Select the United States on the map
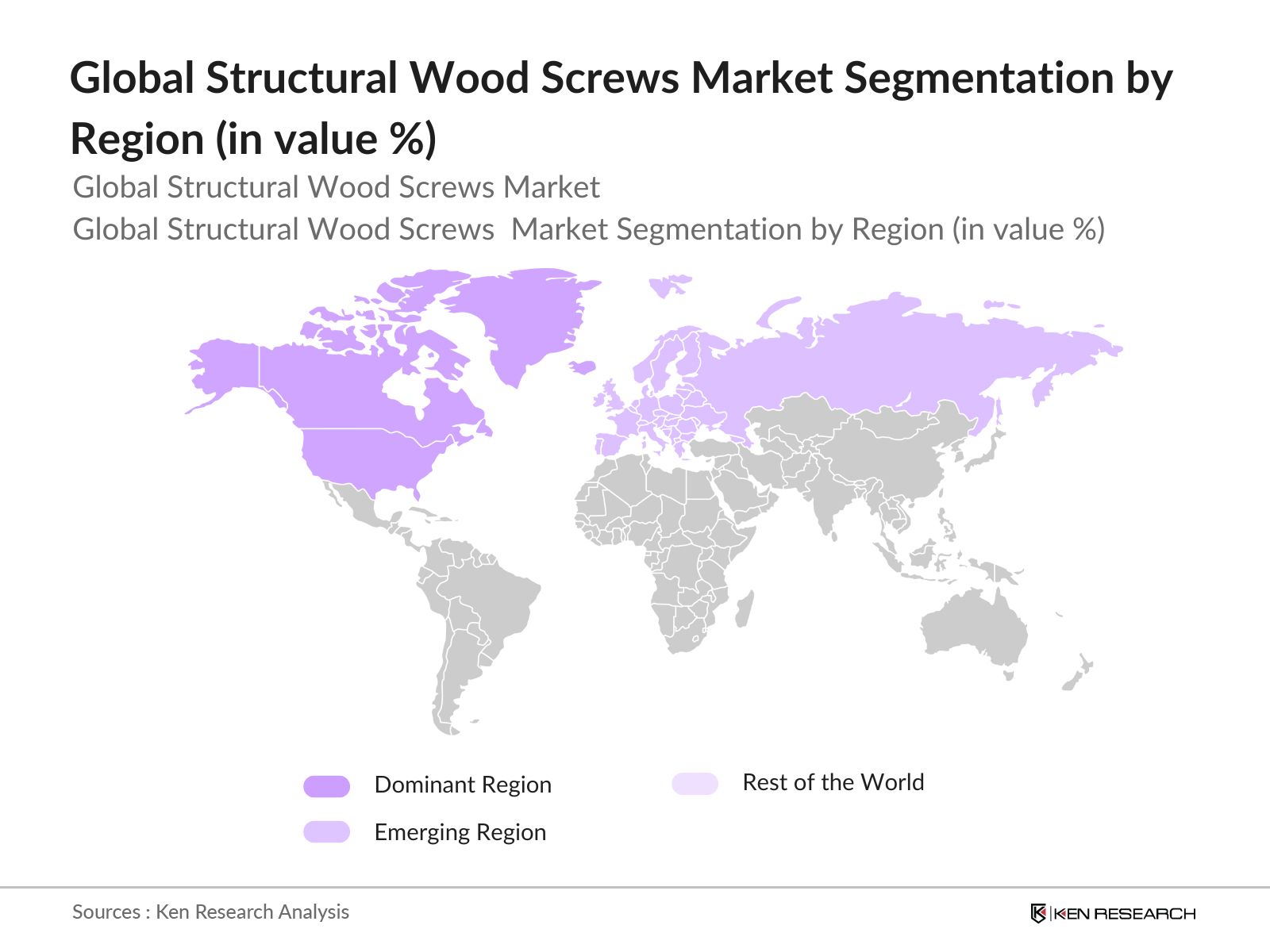1270x952 pixels. pos(365,460)
